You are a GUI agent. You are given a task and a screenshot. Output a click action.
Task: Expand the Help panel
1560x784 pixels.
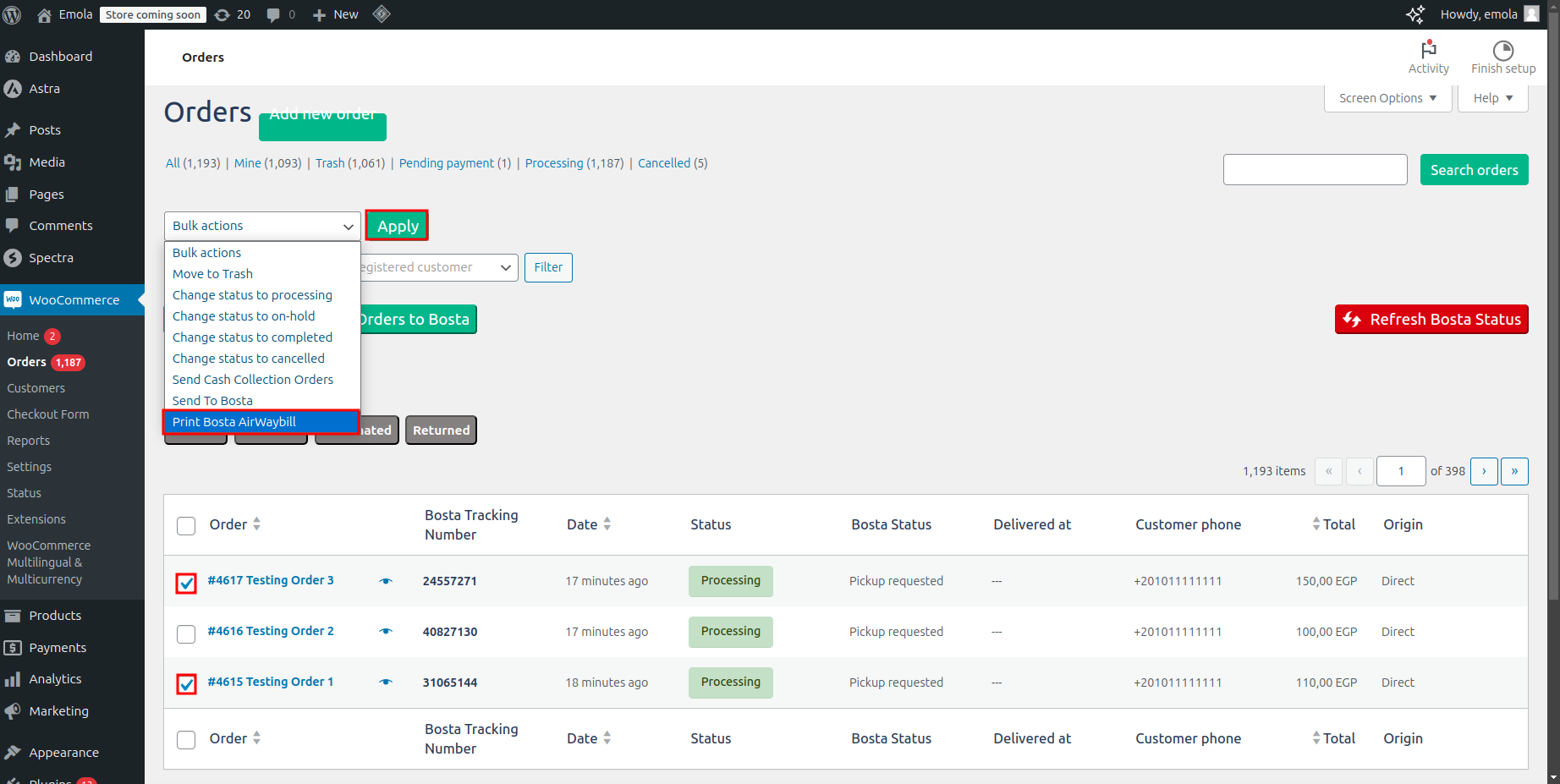pos(1492,98)
